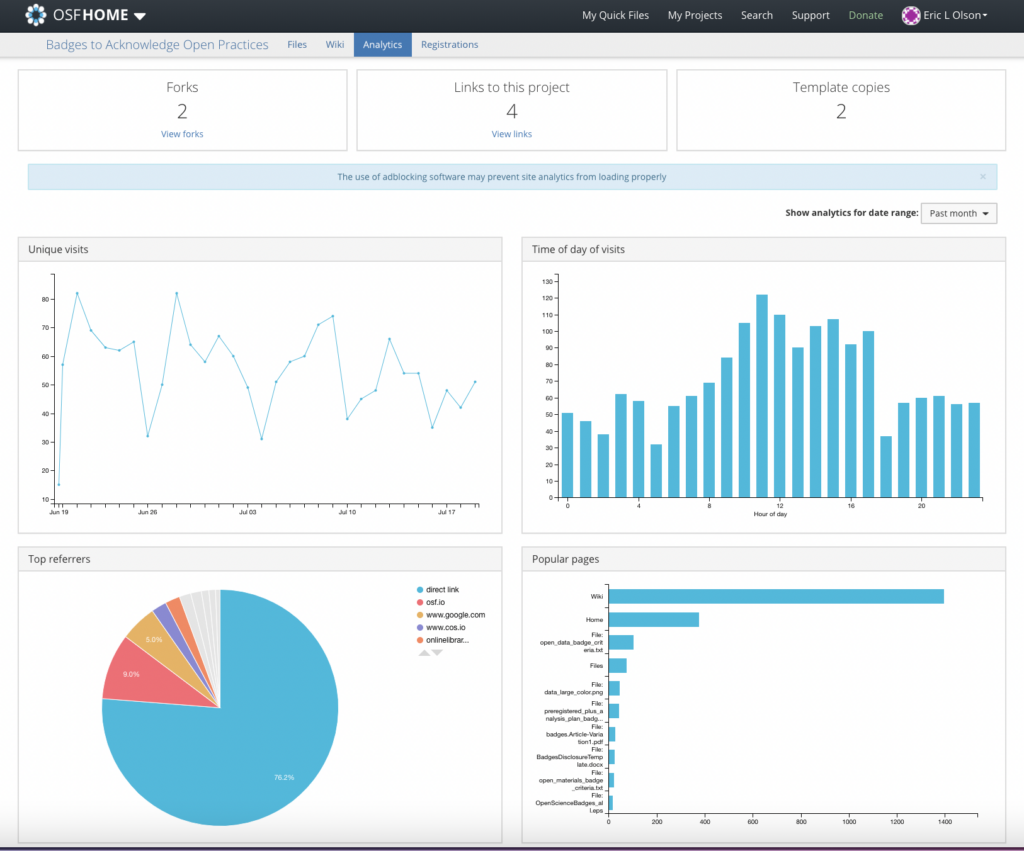Open the OSF HOME dropdown arrow
This screenshot has width=1024, height=851.
point(140,16)
